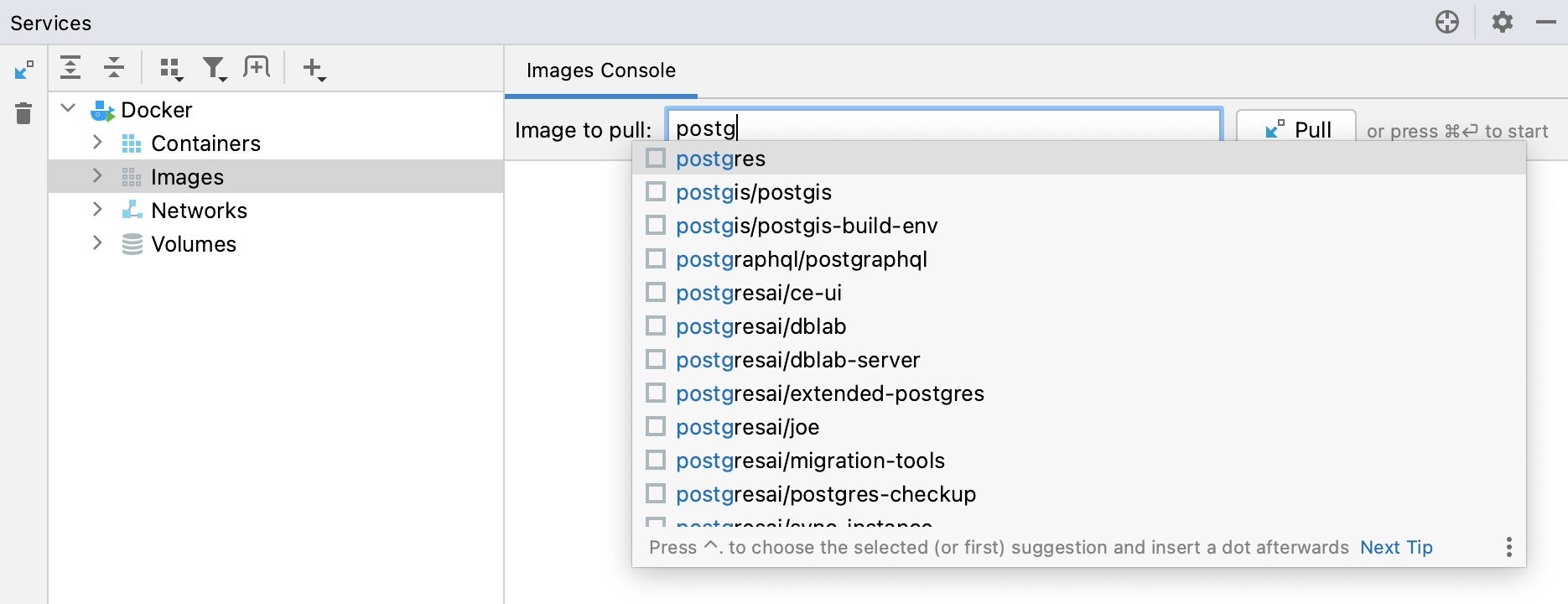Expand the Containers tree node
This screenshot has height=604, width=1568.
click(97, 143)
